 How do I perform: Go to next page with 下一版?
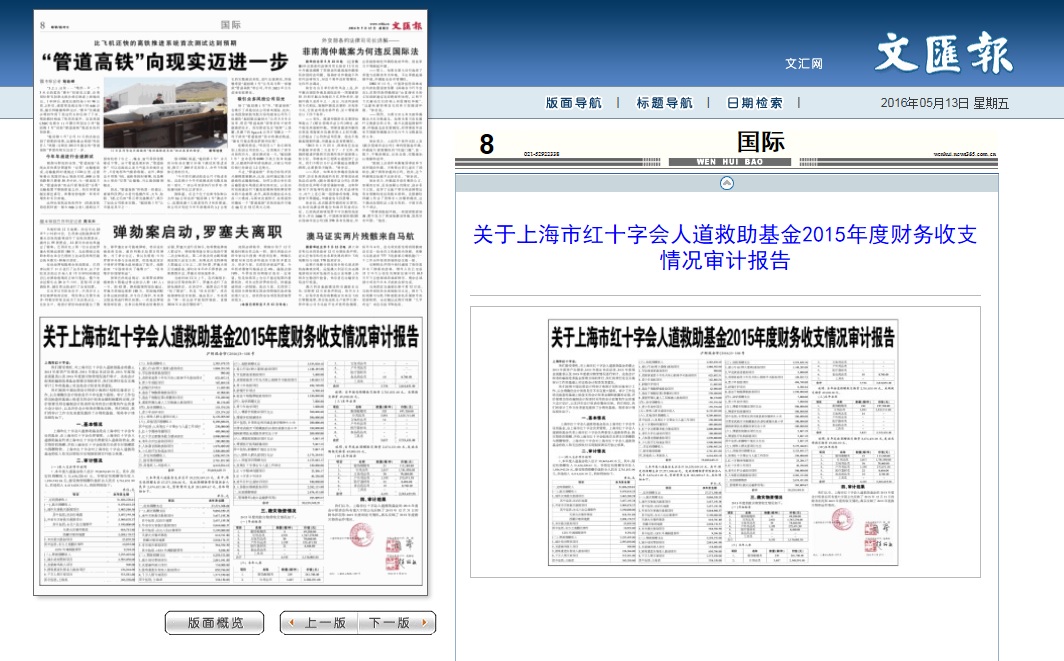pyautogui.click(x=397, y=623)
